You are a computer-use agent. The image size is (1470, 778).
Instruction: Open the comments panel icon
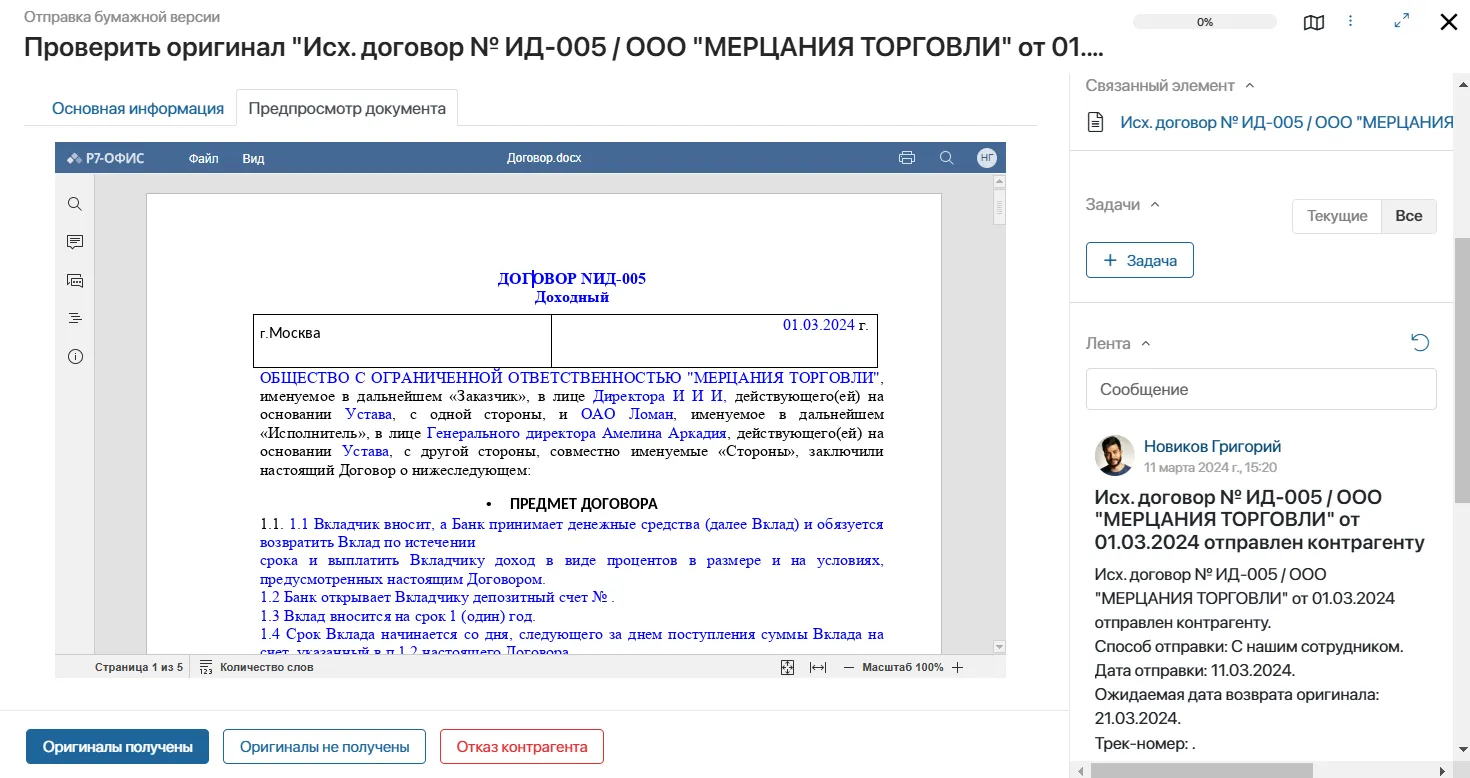pos(74,241)
